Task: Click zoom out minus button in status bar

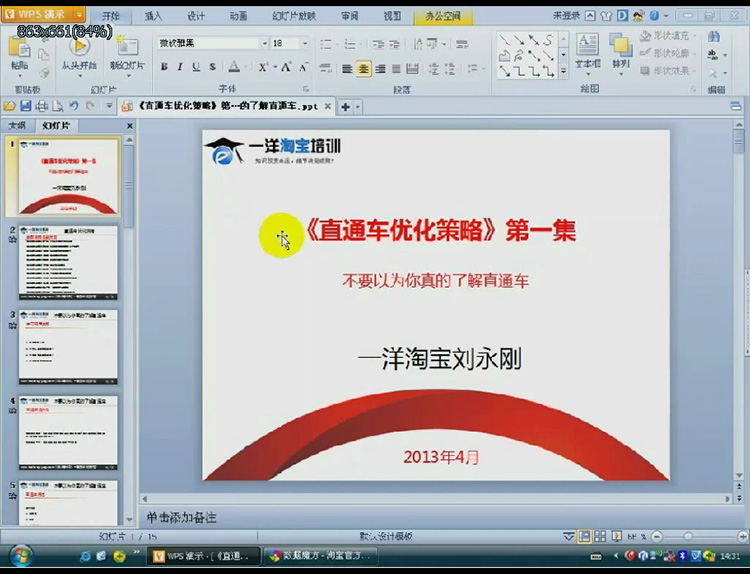Action: 658,537
